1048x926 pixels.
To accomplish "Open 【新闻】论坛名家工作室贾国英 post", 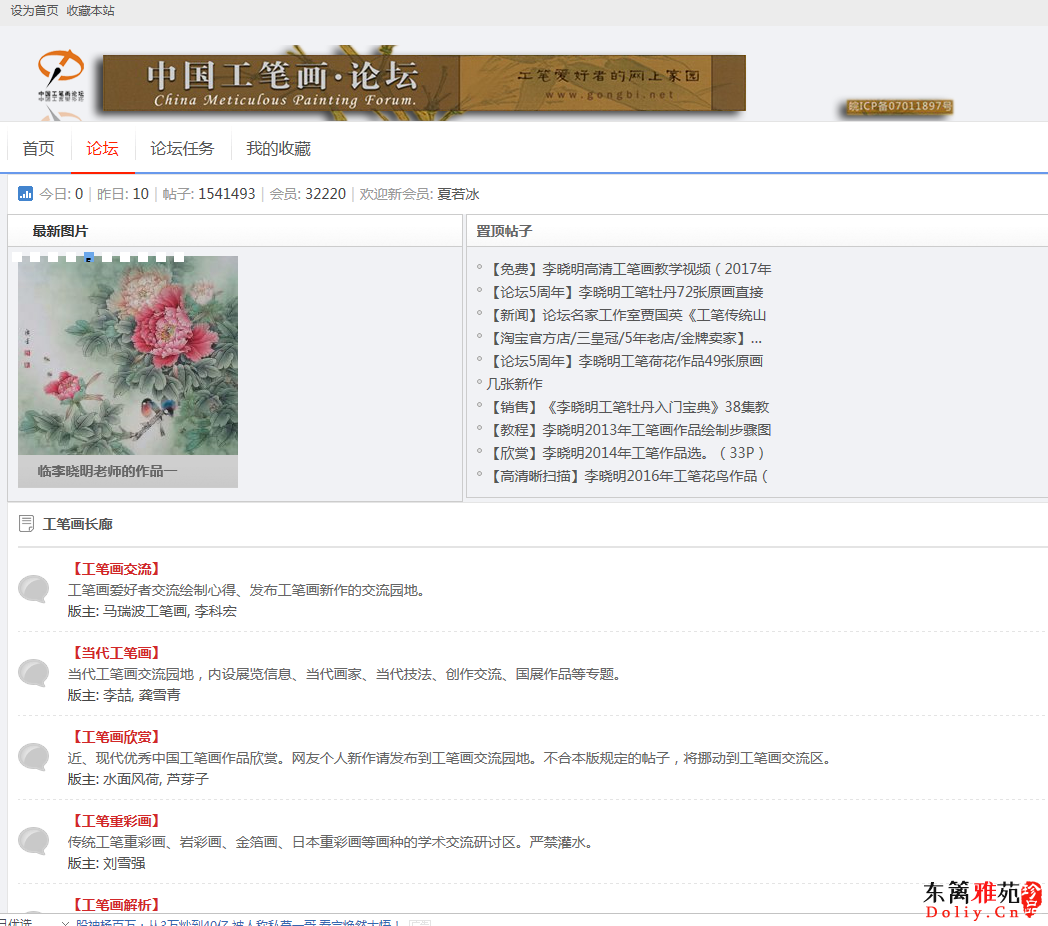I will [626, 315].
